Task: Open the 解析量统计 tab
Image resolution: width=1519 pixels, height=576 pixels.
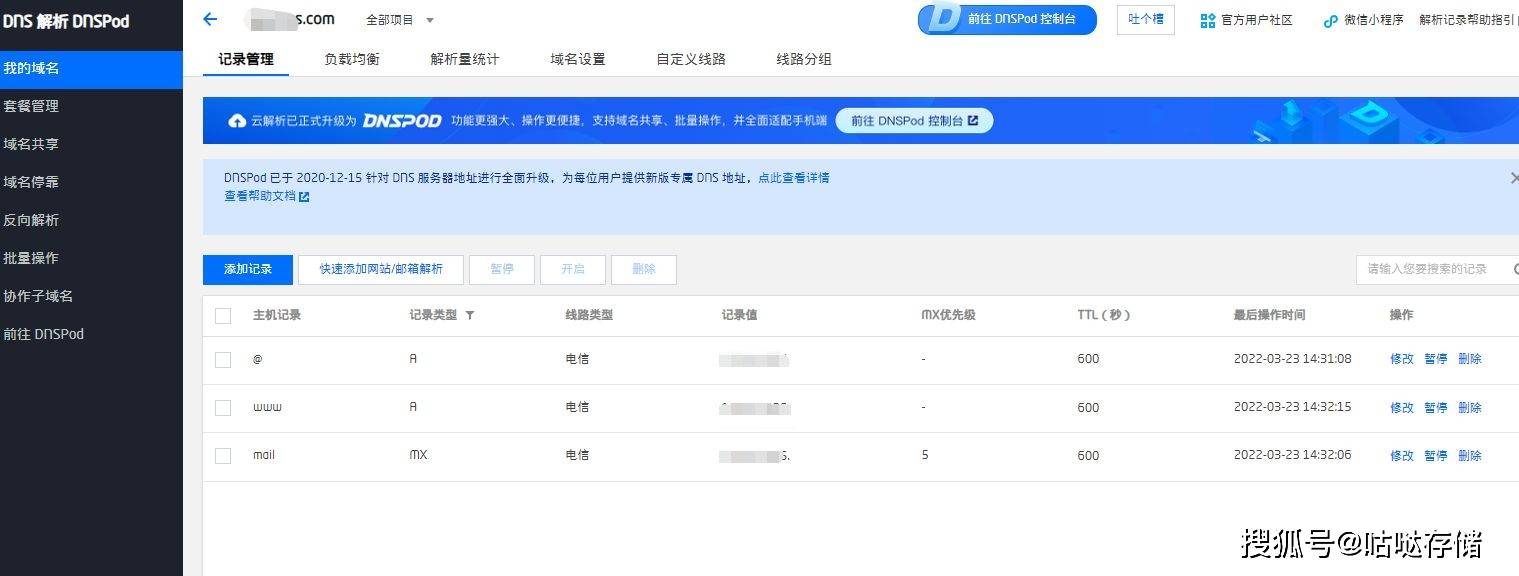Action: (x=465, y=59)
